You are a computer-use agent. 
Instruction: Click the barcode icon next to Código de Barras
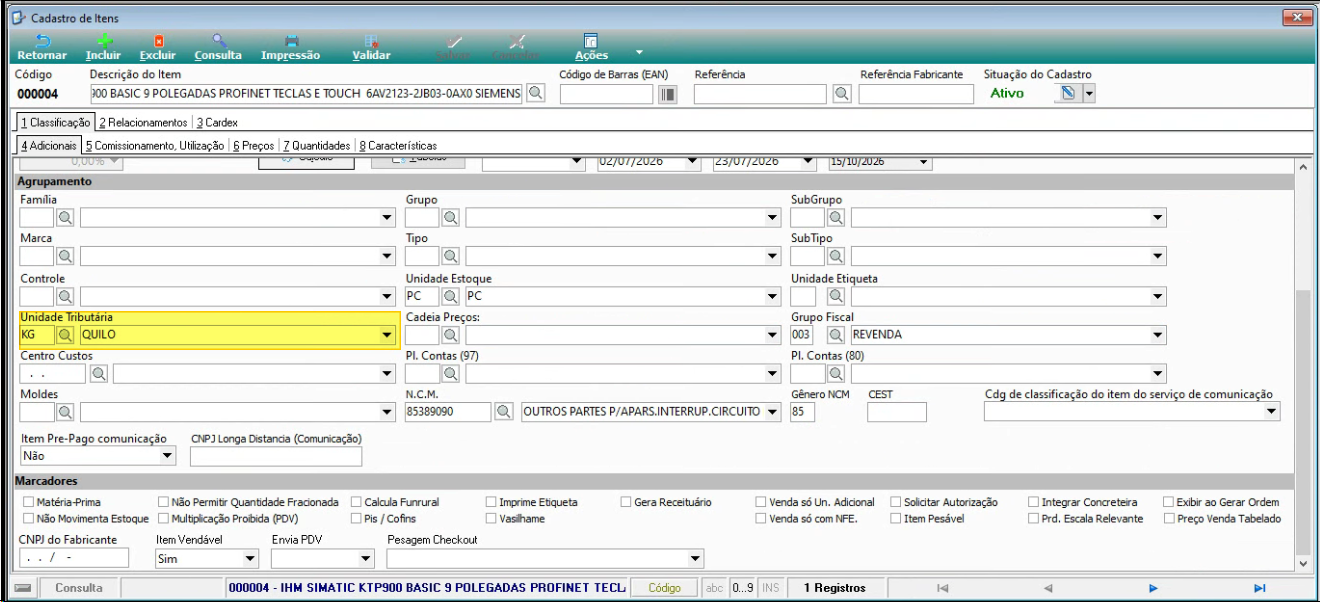pyautogui.click(x=669, y=94)
